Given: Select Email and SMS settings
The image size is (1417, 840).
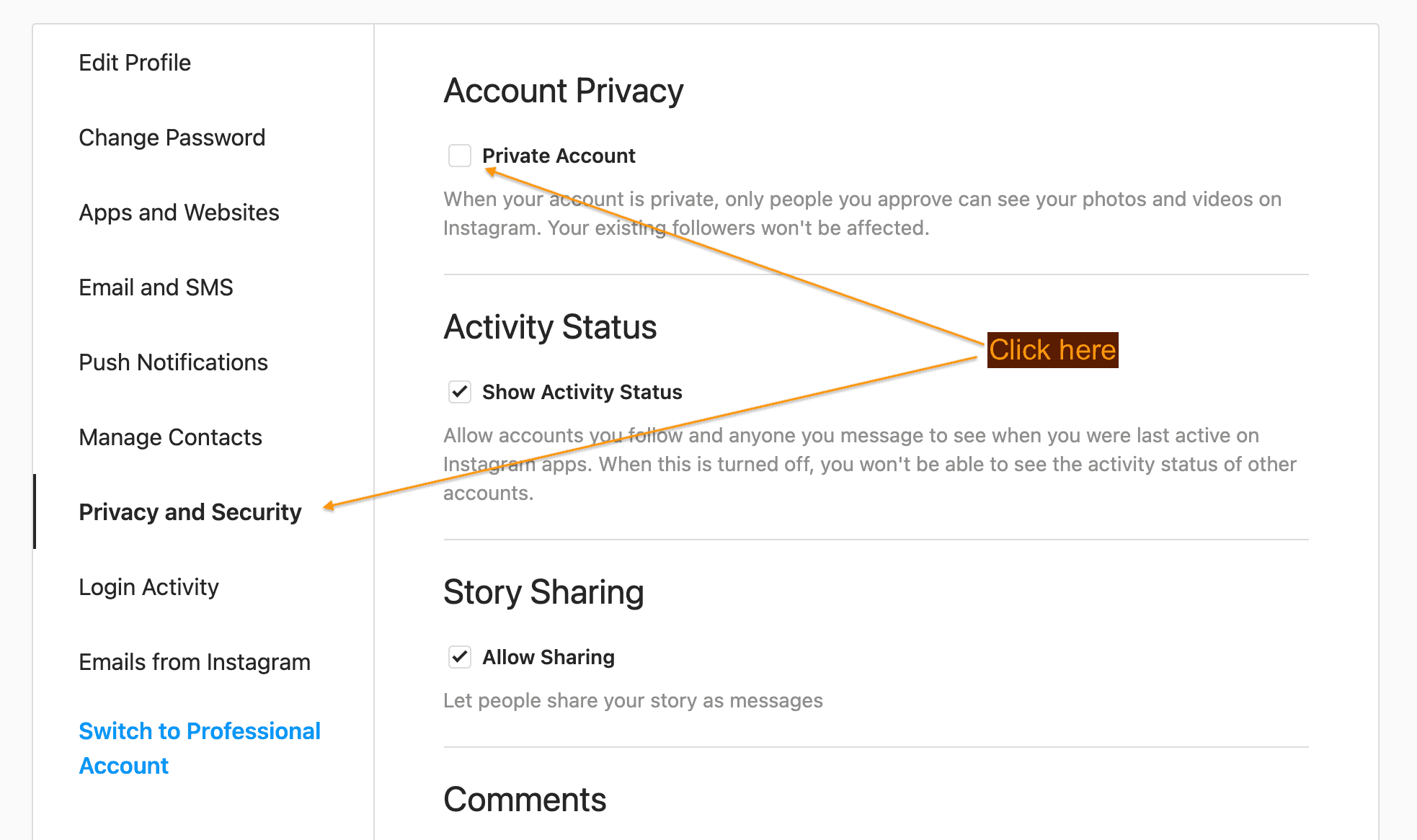Looking at the screenshot, I should point(156,287).
